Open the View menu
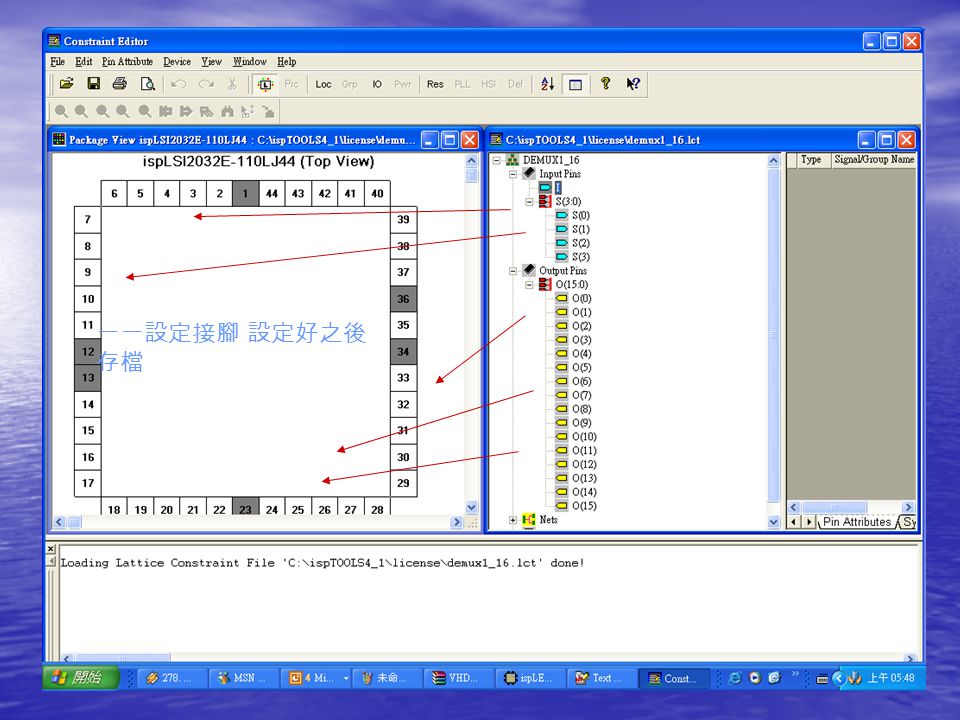 coord(211,61)
